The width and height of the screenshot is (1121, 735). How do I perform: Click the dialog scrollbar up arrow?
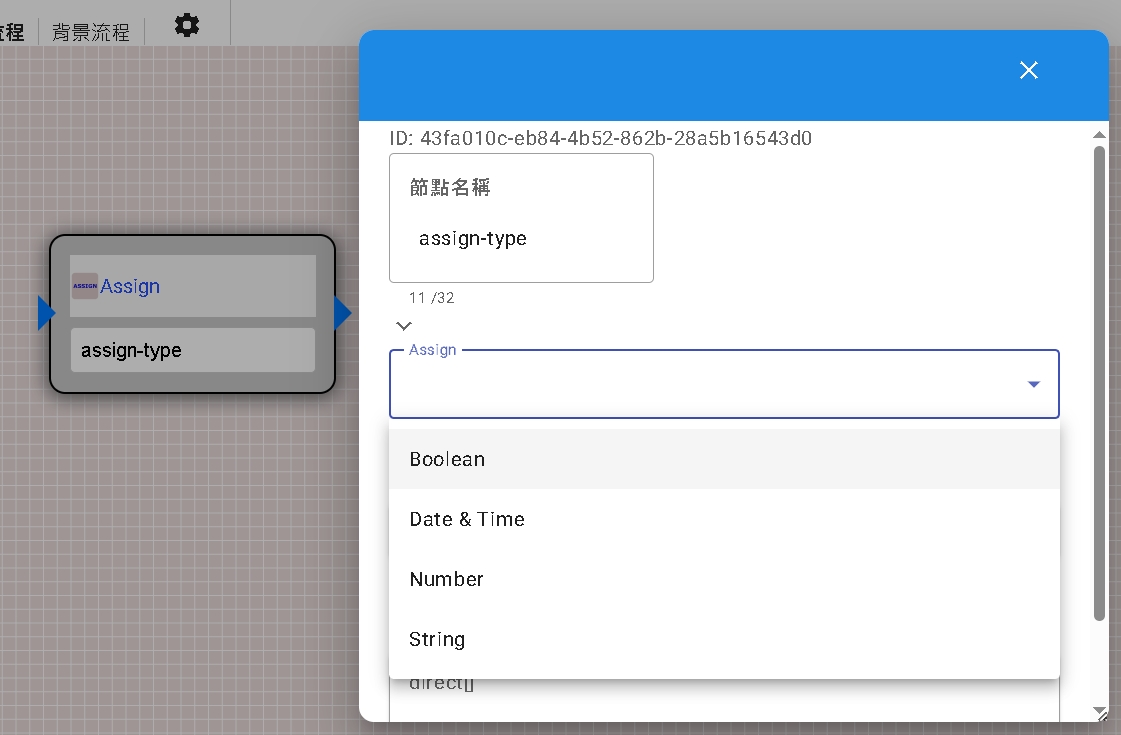coord(1100,135)
